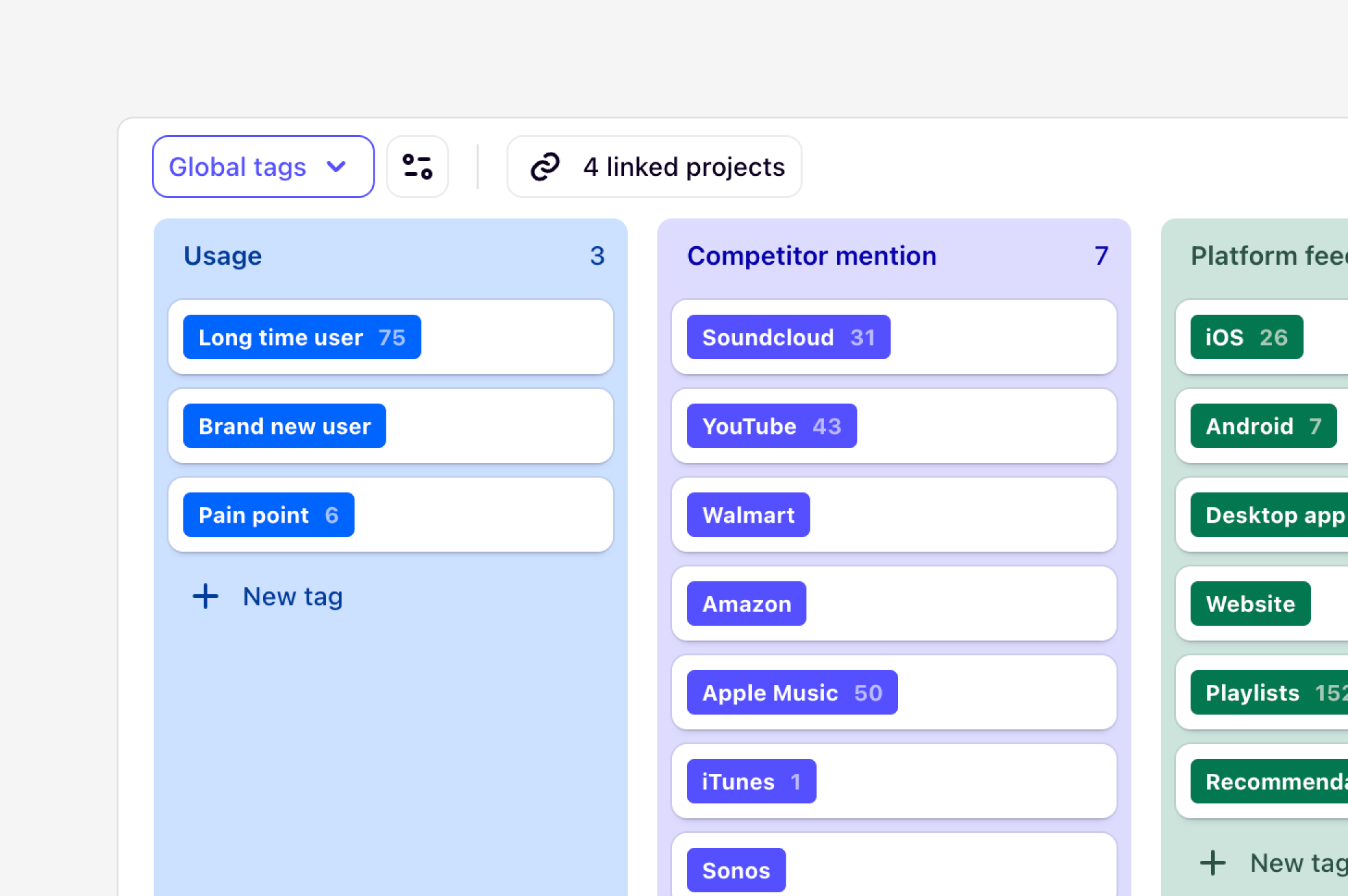
Task: Select the Brand new user tag
Action: point(283,426)
